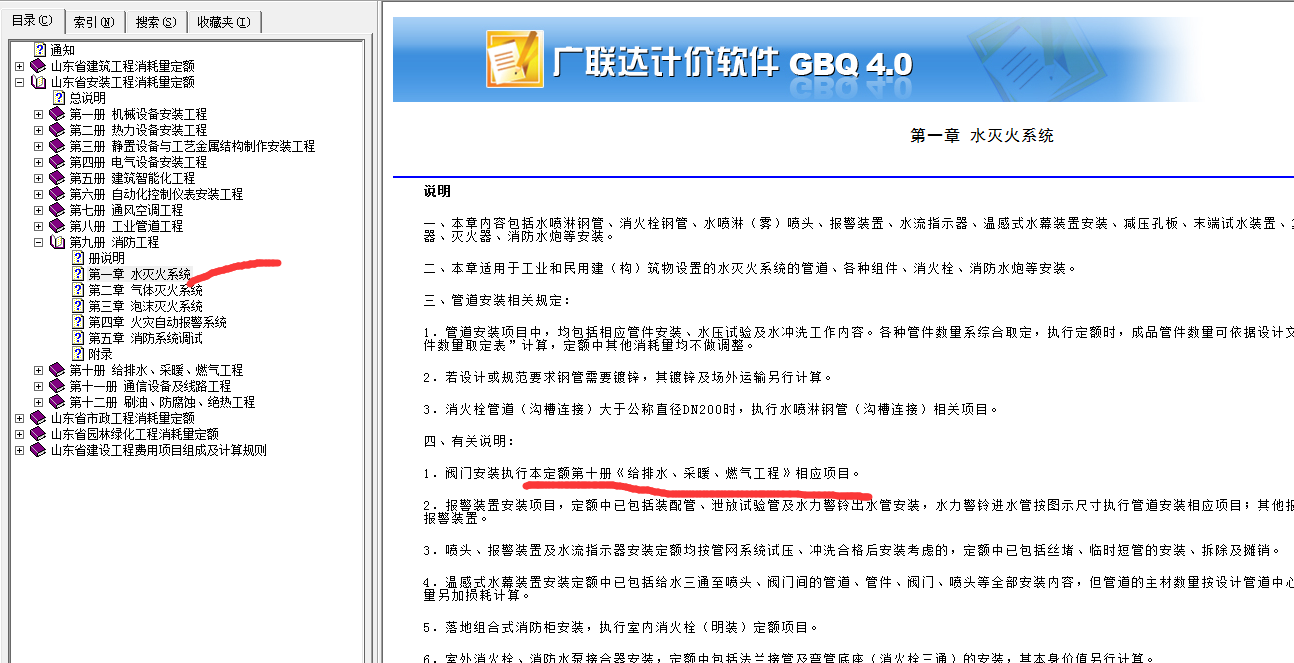Viewport: 1294px width, 663px height.
Task: Select the 目录 tab
Action: click(x=32, y=20)
